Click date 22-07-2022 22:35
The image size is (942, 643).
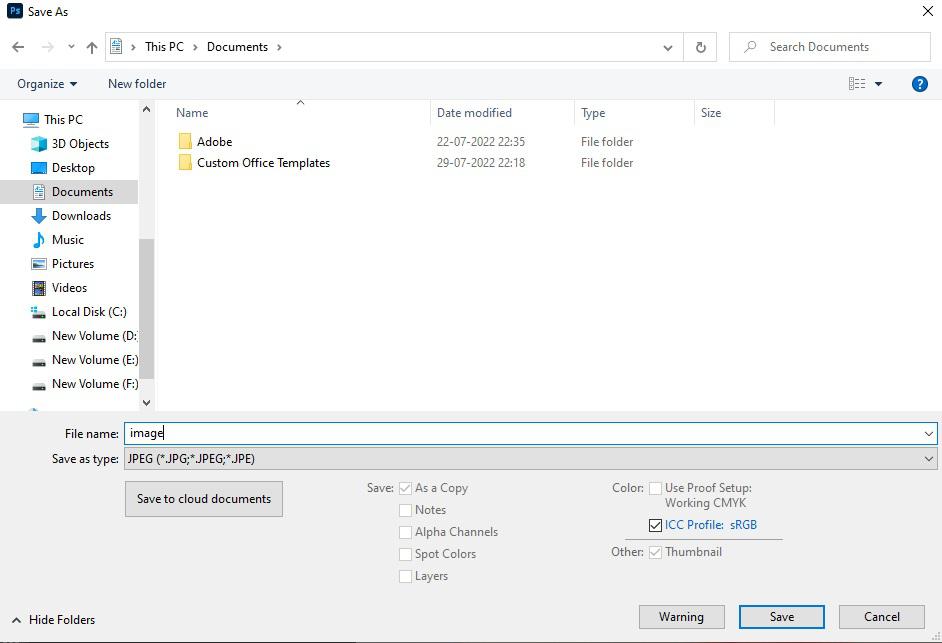point(481,142)
